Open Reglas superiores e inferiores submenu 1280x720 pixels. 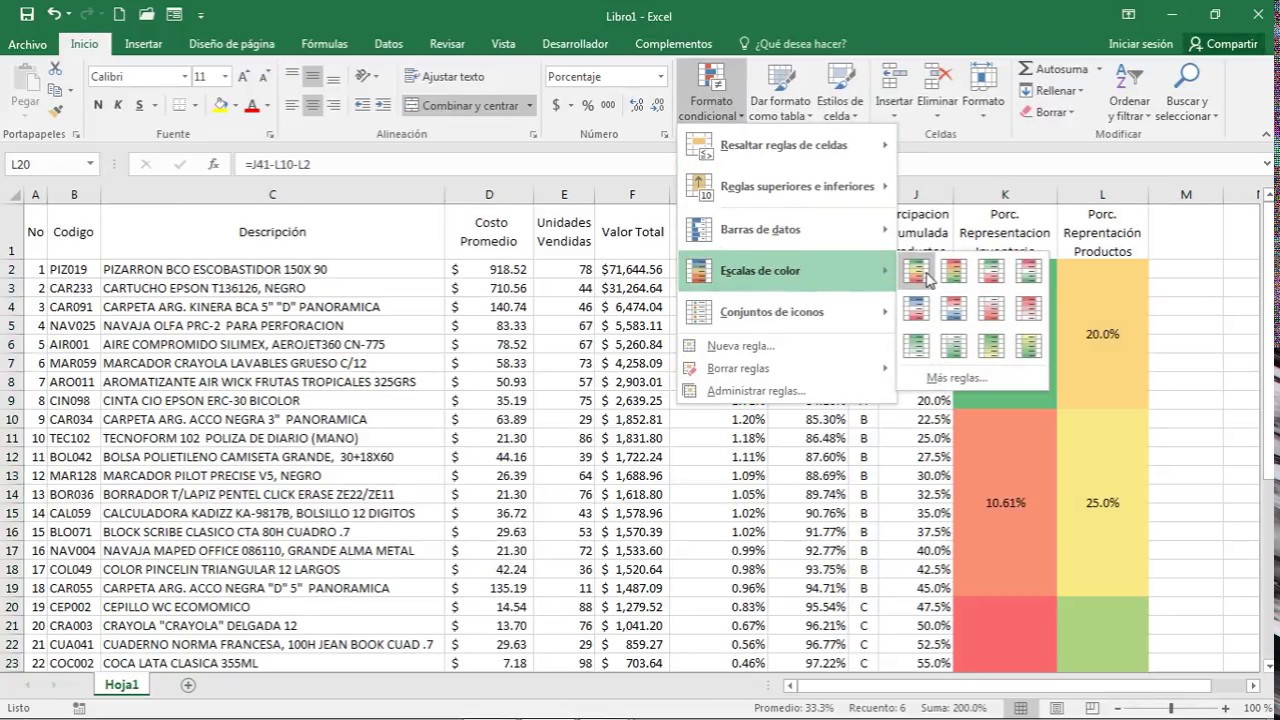[787, 187]
